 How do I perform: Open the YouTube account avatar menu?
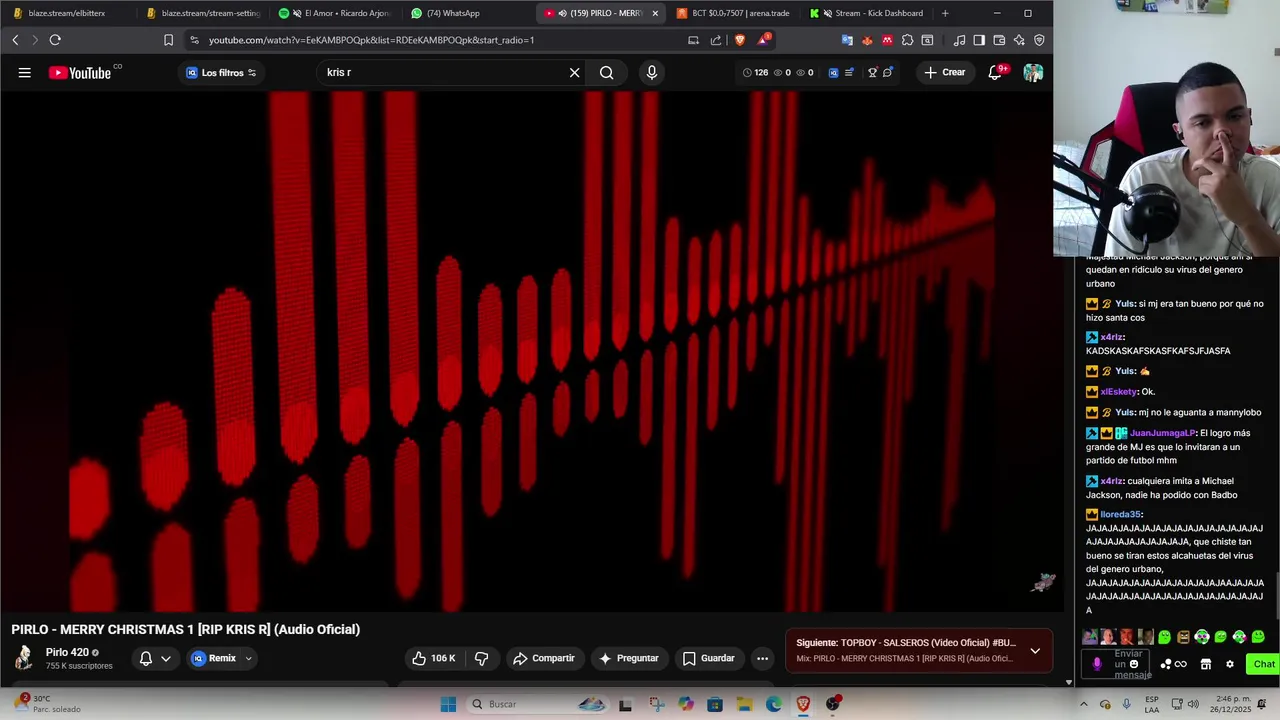[1033, 72]
